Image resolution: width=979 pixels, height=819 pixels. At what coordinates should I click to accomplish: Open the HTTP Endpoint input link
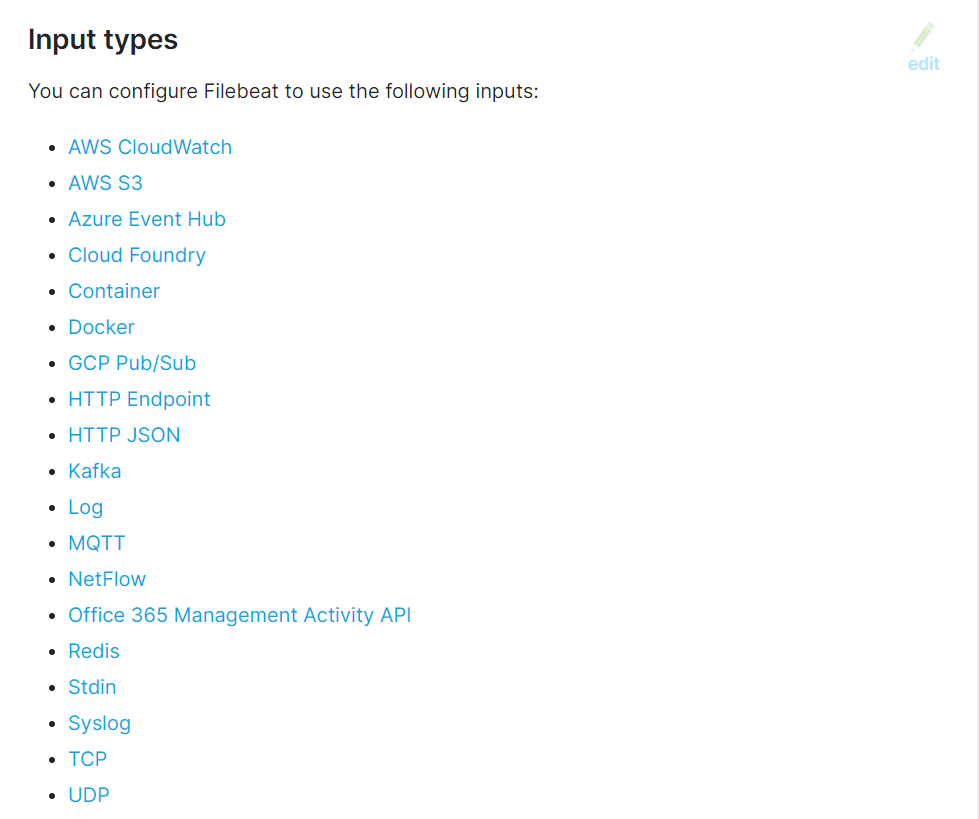click(x=139, y=399)
